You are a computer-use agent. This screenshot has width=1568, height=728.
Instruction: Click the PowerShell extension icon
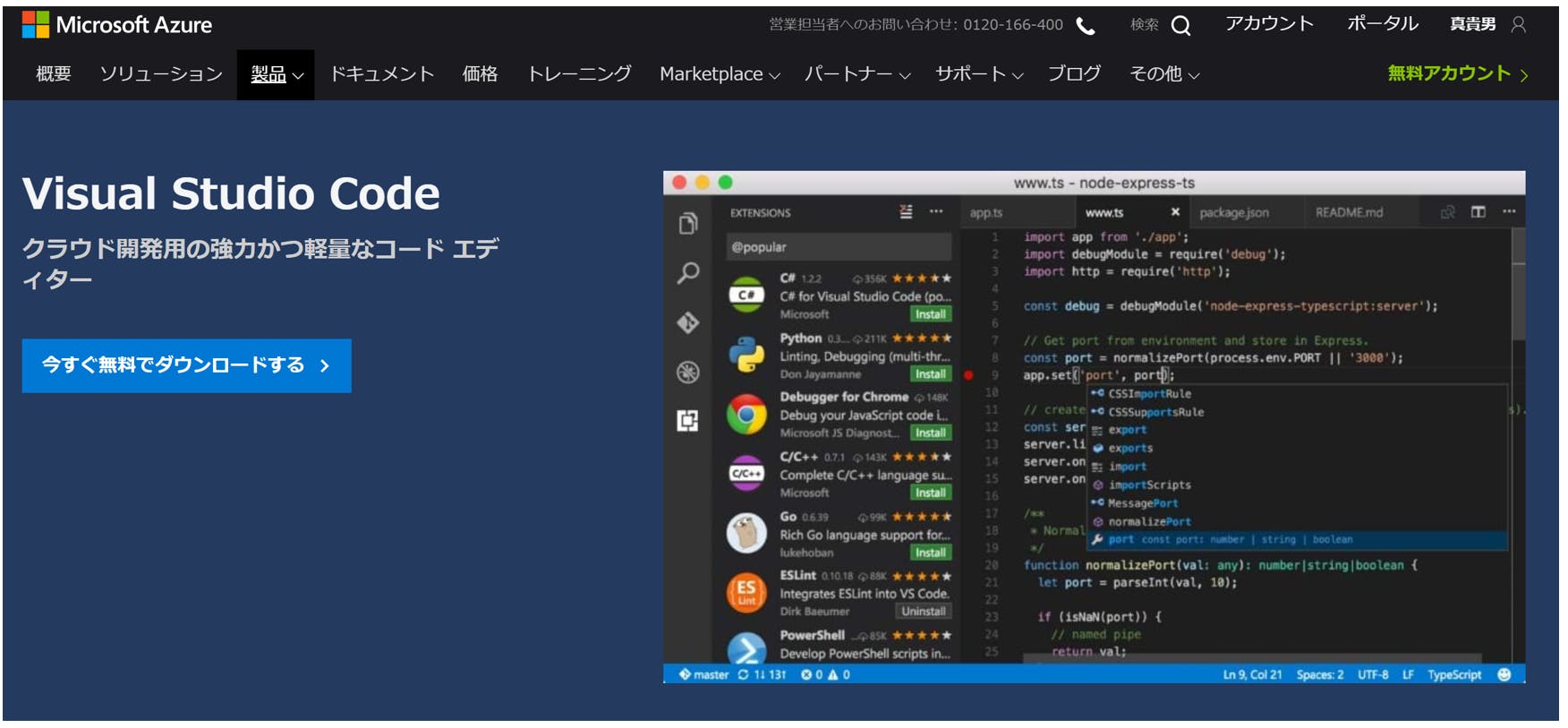[x=746, y=648]
